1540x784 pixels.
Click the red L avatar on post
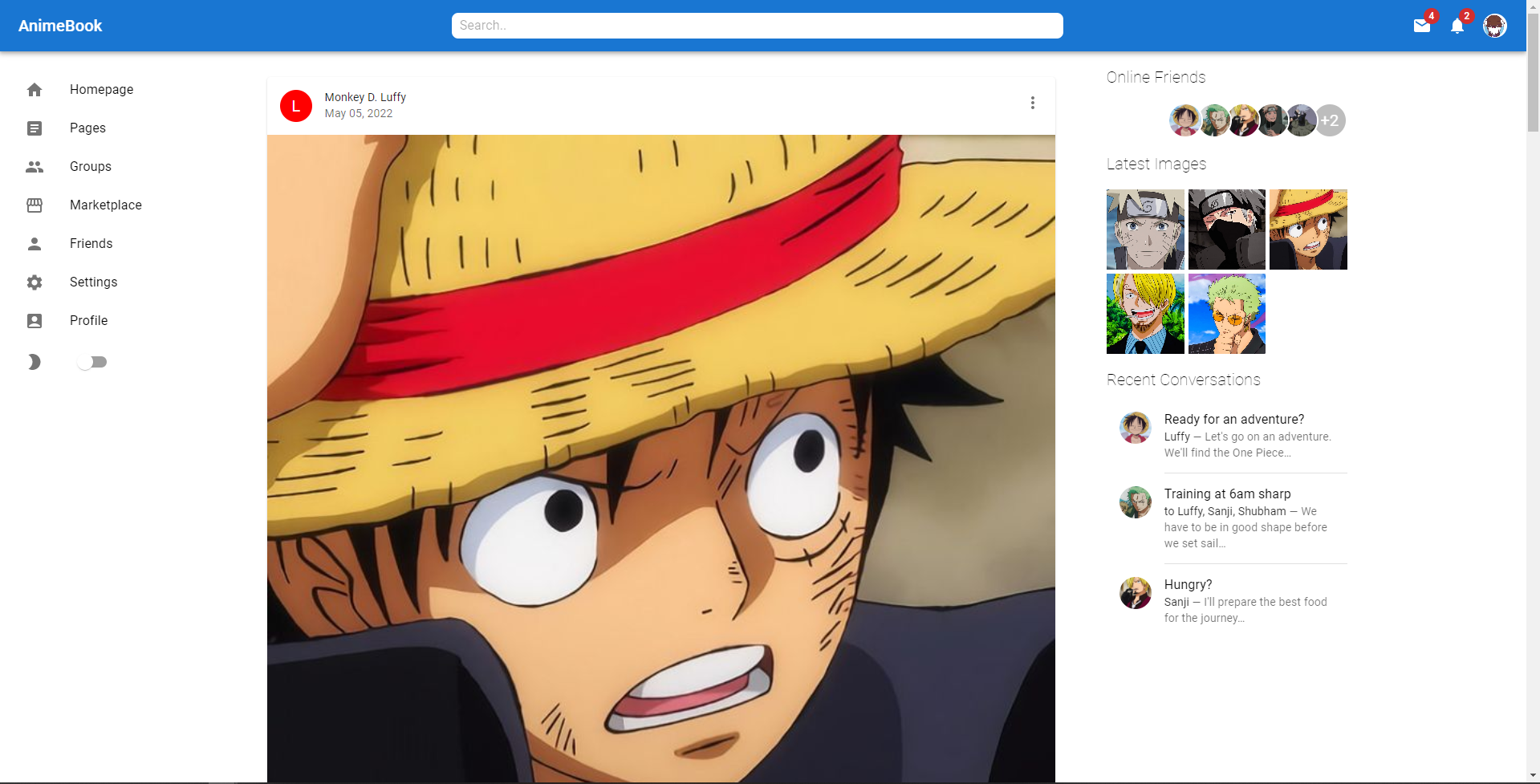296,106
